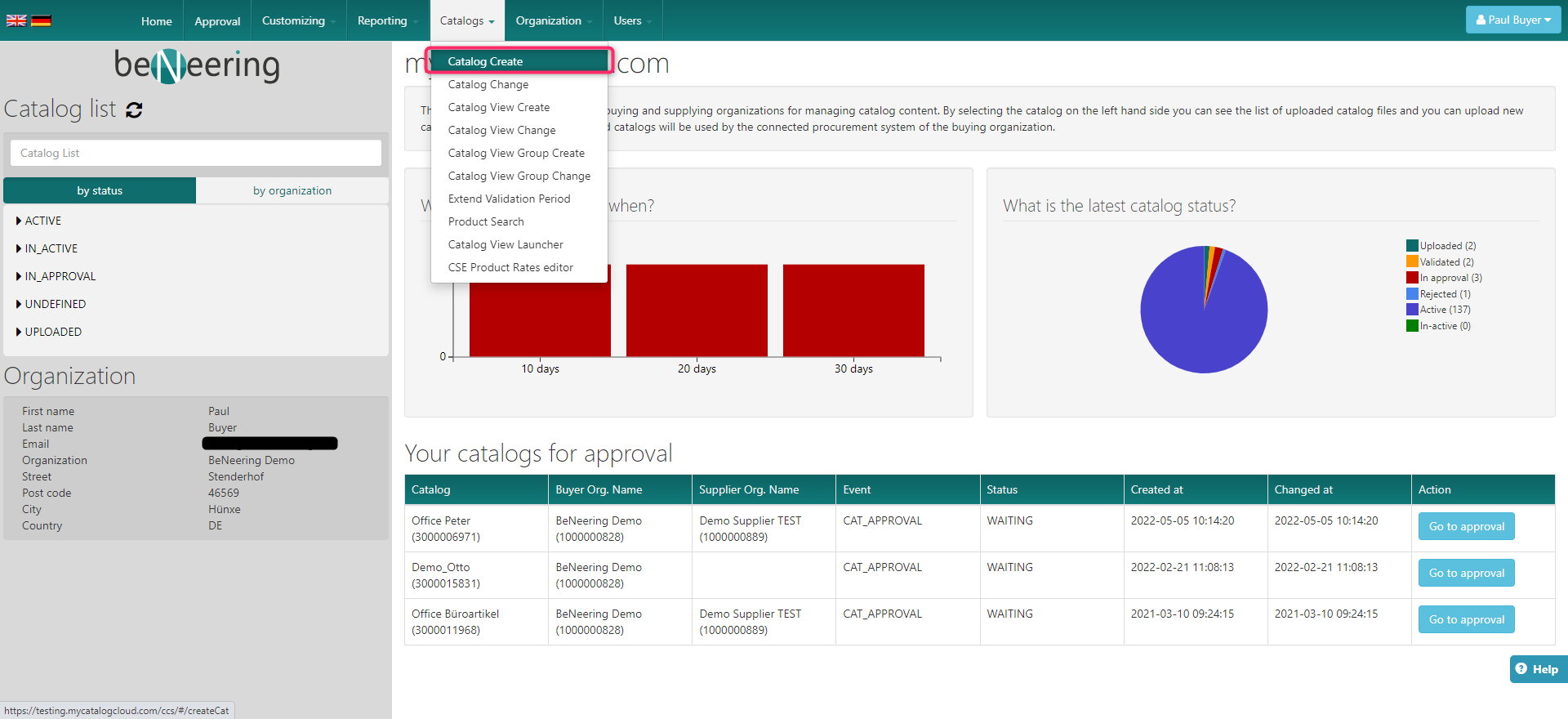This screenshot has width=1568, height=719.
Task: Open the Paul Buyer user dropdown
Action: 1512,20
